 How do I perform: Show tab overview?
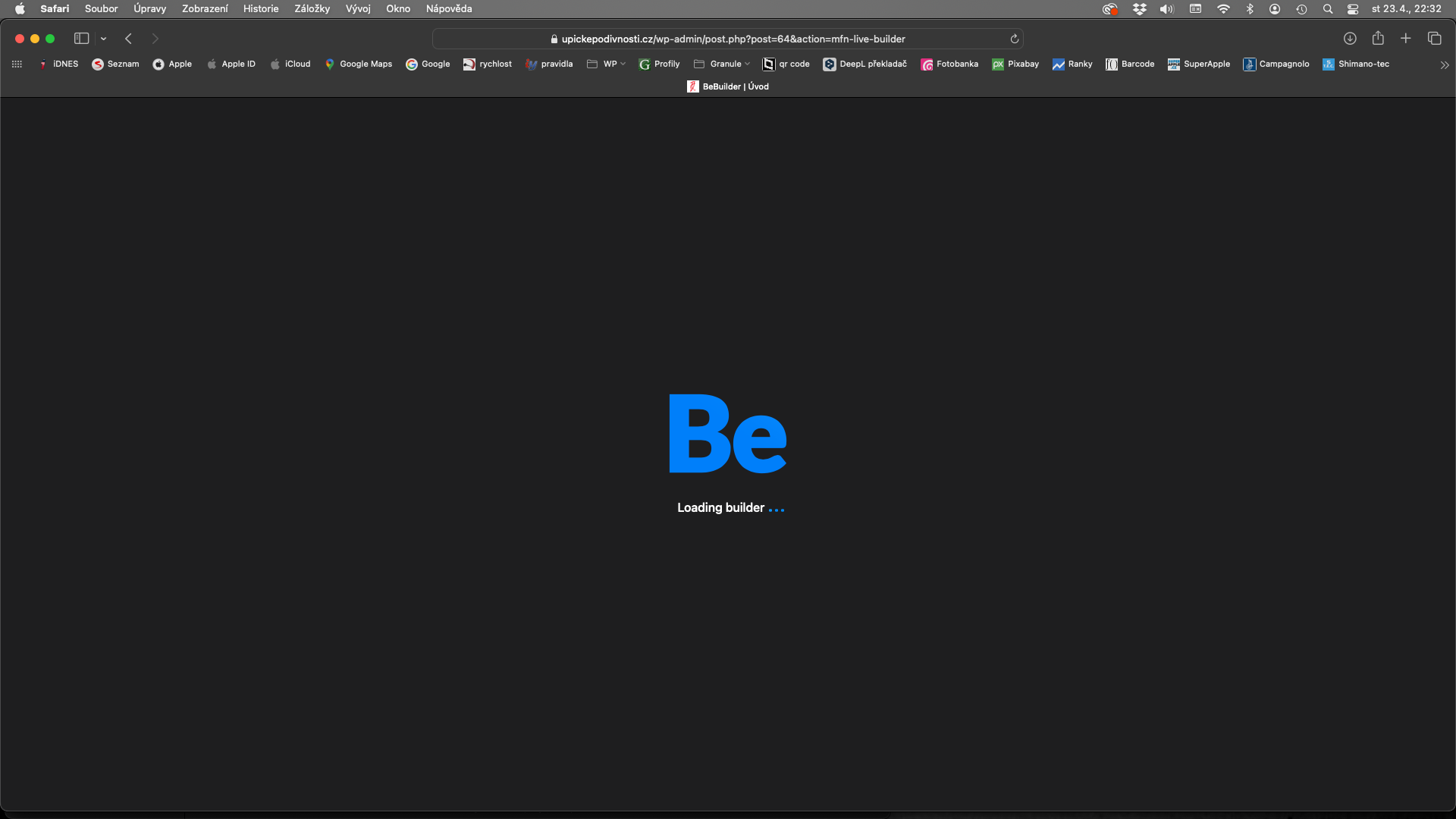tap(1434, 39)
